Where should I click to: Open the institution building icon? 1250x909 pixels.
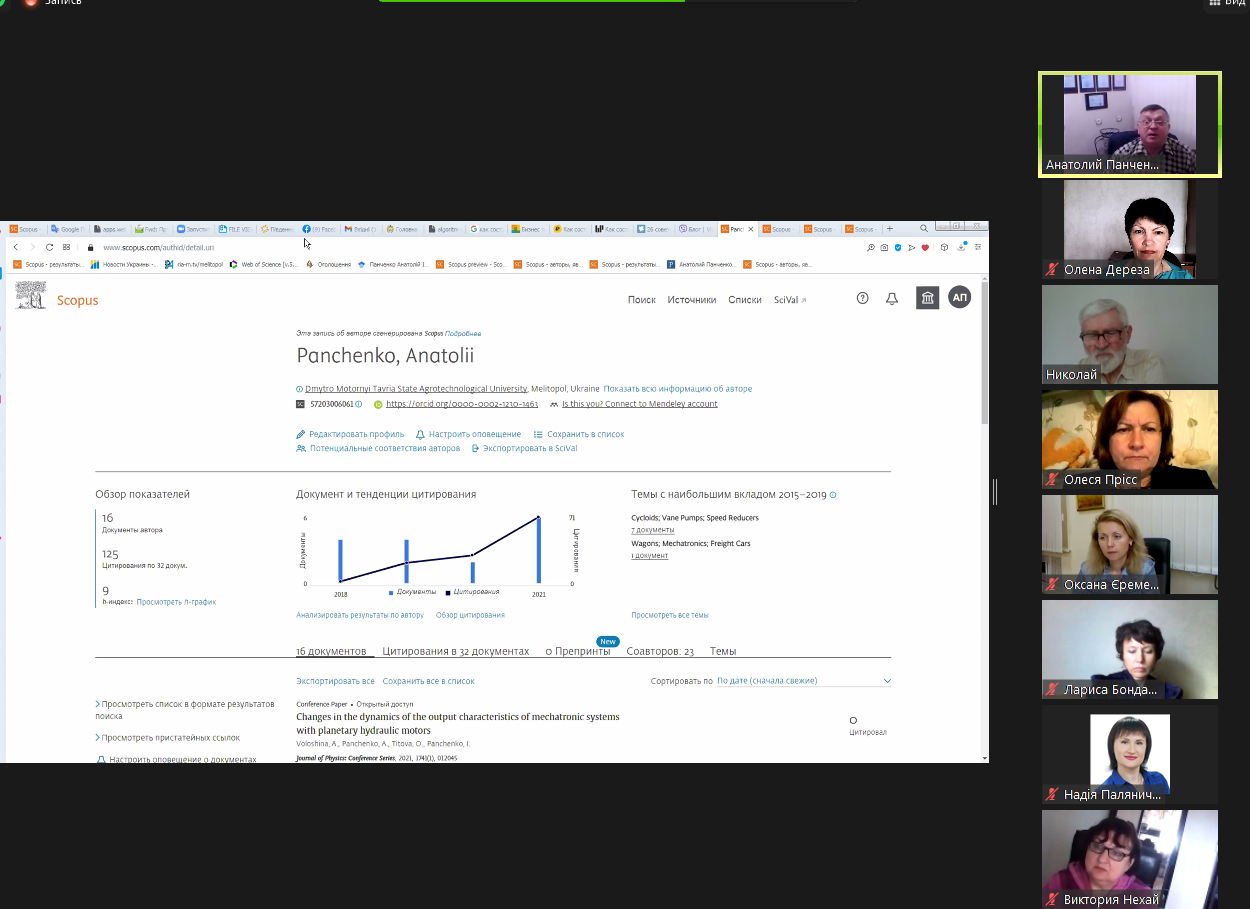coord(928,298)
